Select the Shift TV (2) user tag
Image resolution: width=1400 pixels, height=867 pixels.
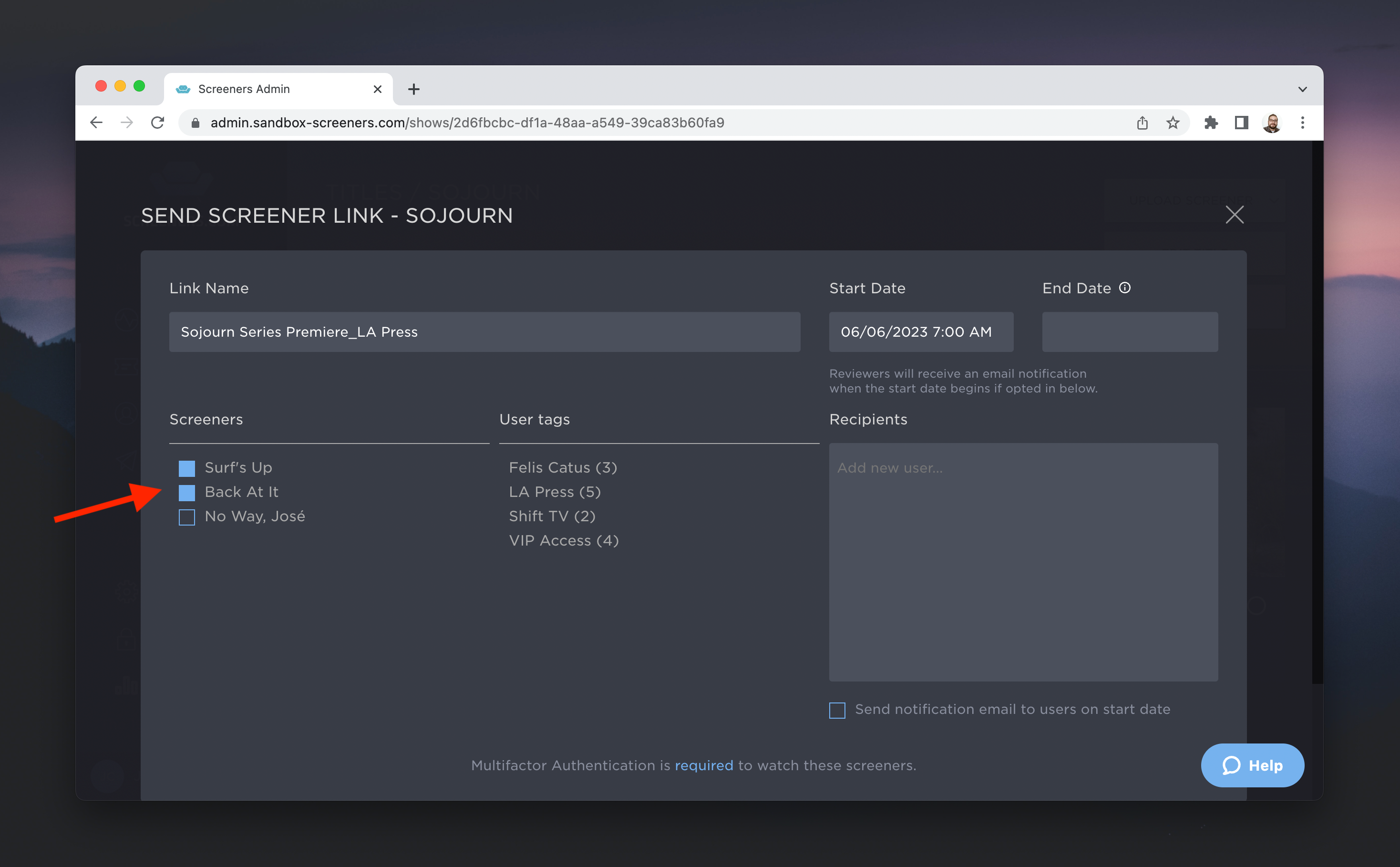[552, 516]
